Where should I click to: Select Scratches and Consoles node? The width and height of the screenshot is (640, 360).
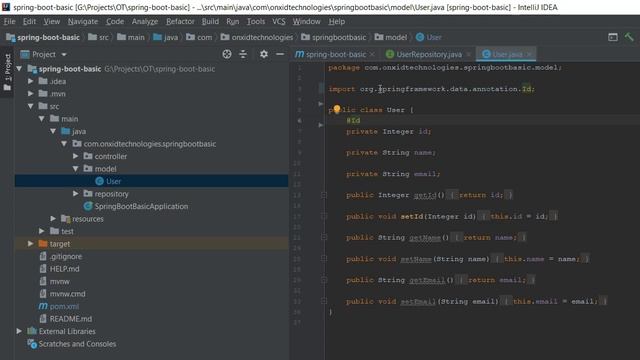tap(77, 344)
